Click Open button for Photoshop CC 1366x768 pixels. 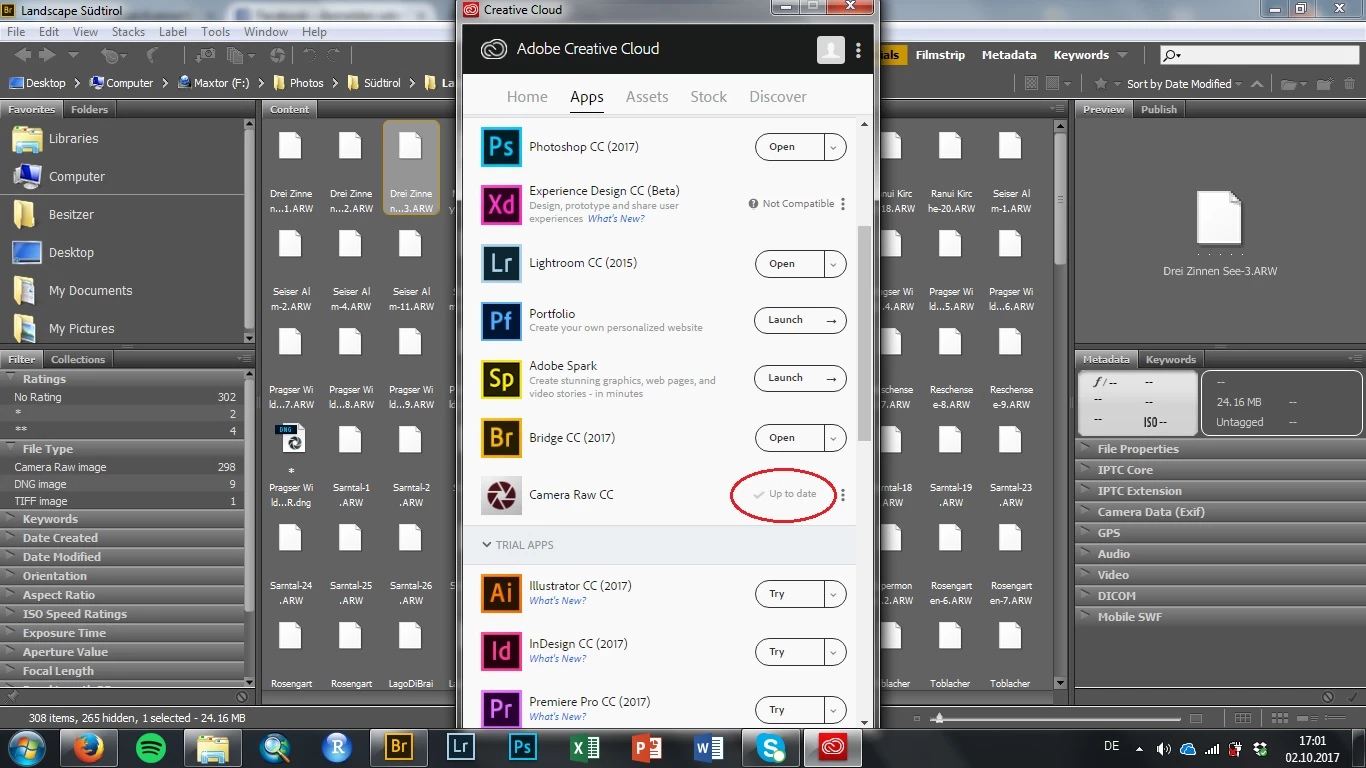coord(789,147)
